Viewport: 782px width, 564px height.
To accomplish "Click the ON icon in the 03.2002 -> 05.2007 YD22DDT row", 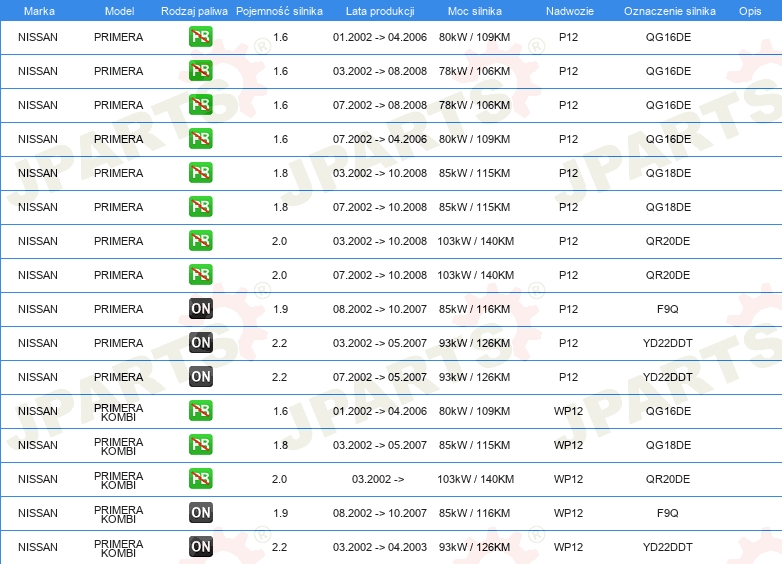I will tap(200, 343).
